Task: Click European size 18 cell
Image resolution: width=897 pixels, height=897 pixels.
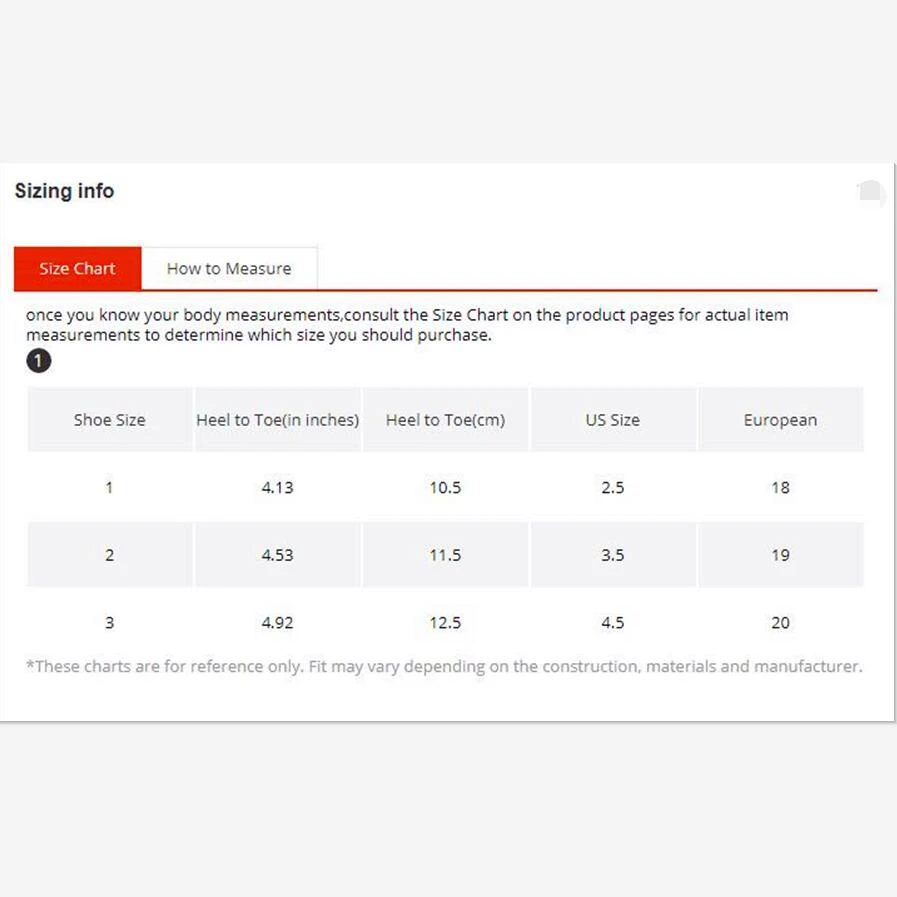Action: (780, 487)
